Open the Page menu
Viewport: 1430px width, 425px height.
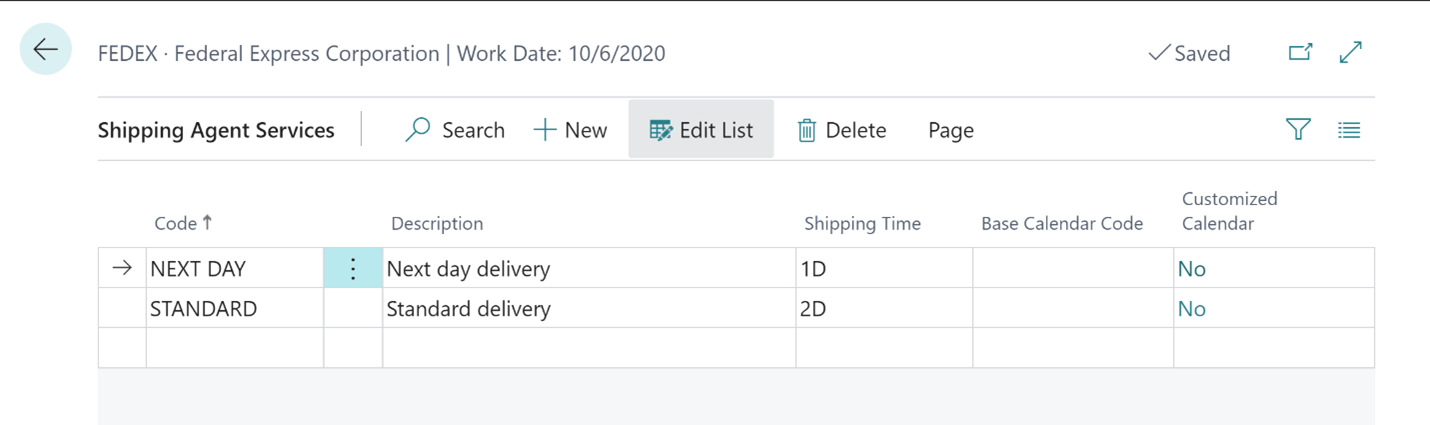point(950,130)
